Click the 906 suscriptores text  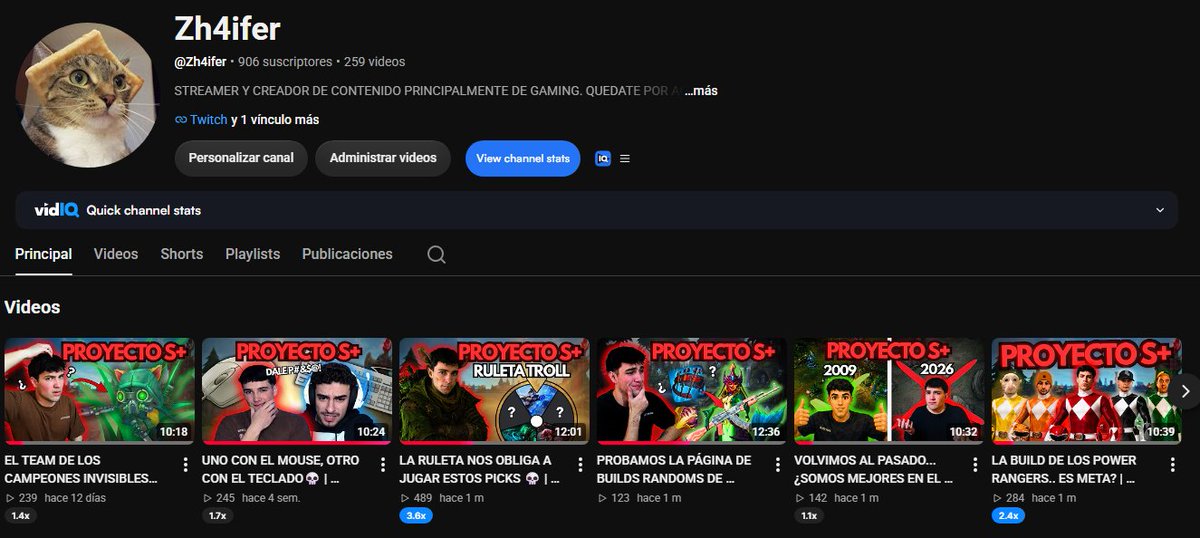coord(285,62)
